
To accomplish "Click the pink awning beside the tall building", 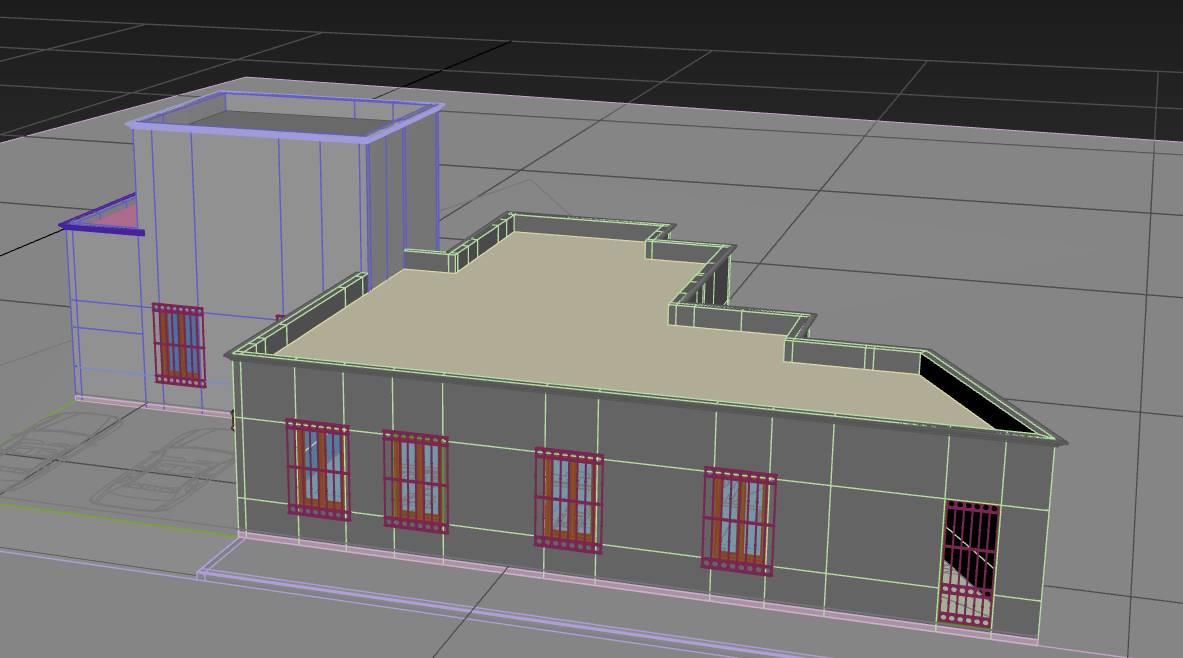I will tap(118, 216).
